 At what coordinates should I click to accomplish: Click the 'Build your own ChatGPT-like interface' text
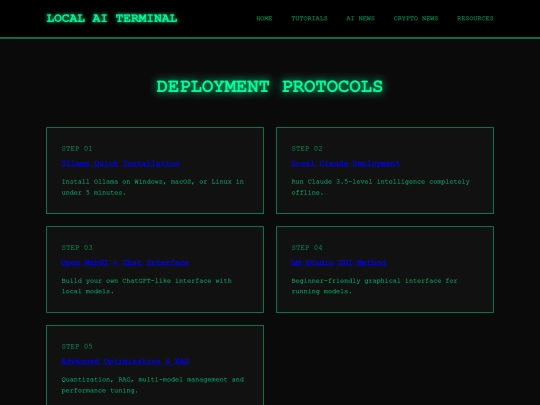point(147,286)
